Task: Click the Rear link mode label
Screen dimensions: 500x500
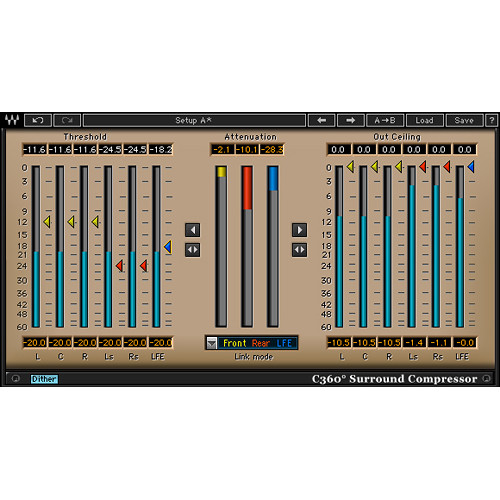Action: pos(261,343)
